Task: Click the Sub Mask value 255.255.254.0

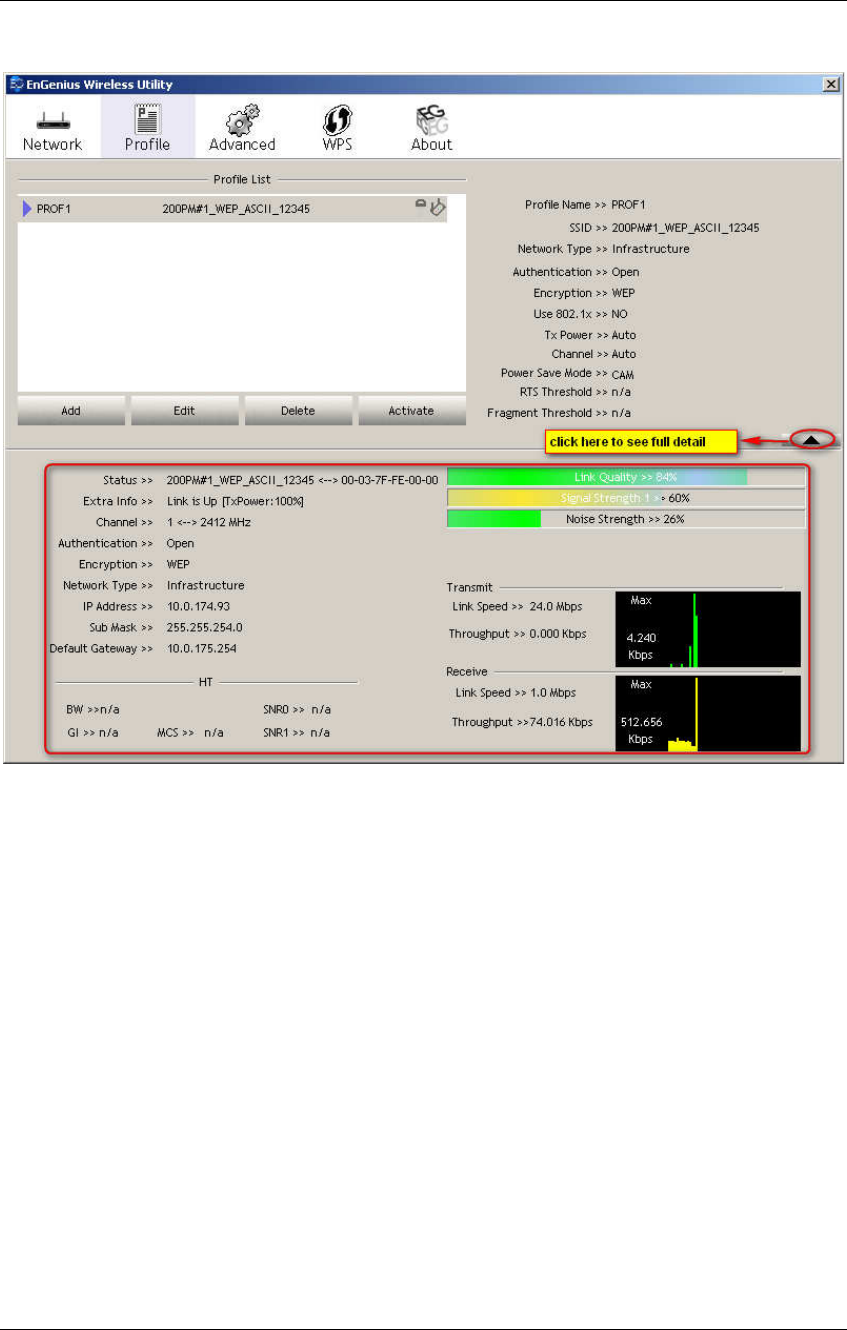Action: tap(205, 627)
